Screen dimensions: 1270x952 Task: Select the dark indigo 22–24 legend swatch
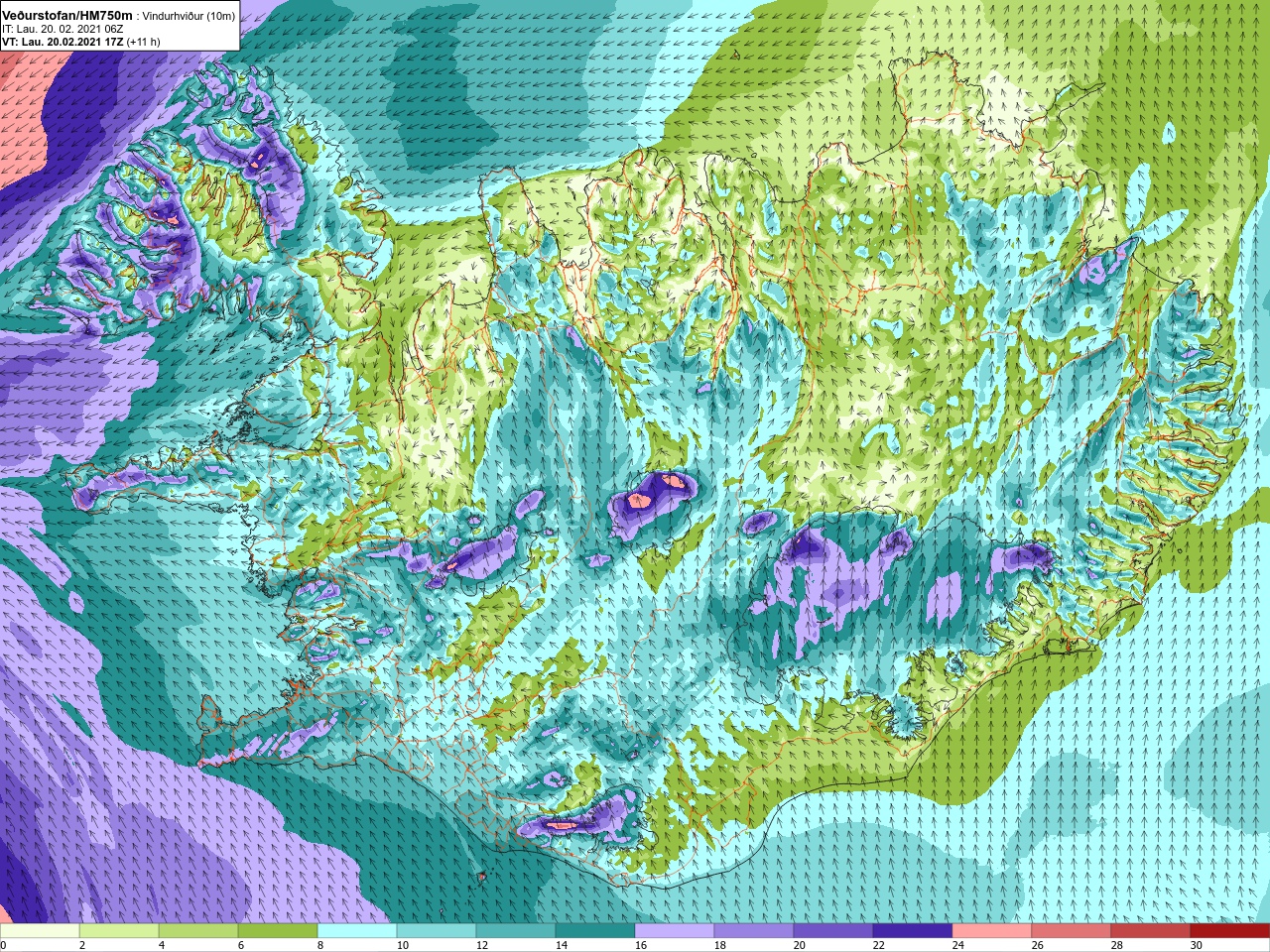tap(913, 931)
